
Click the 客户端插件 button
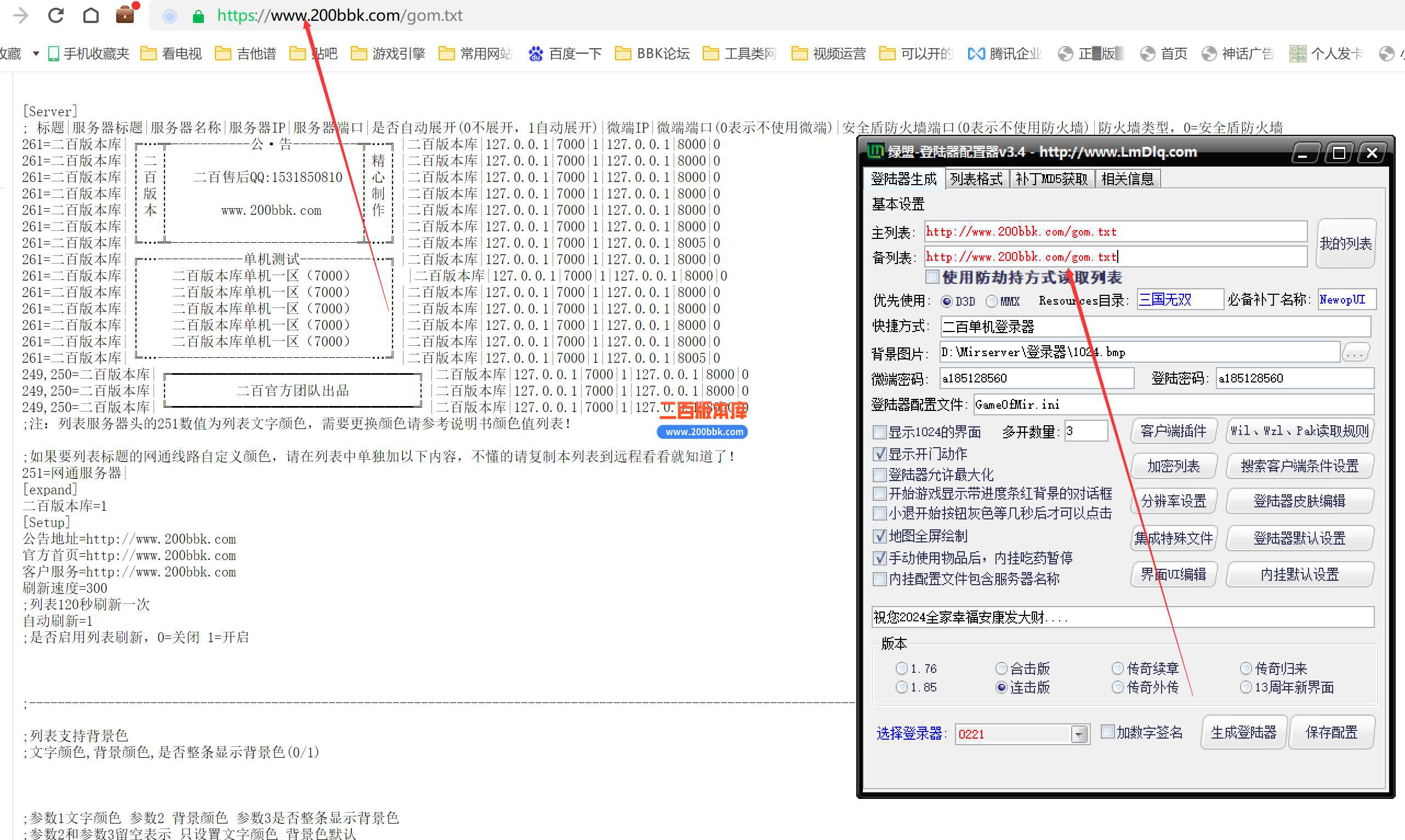coord(1173,431)
